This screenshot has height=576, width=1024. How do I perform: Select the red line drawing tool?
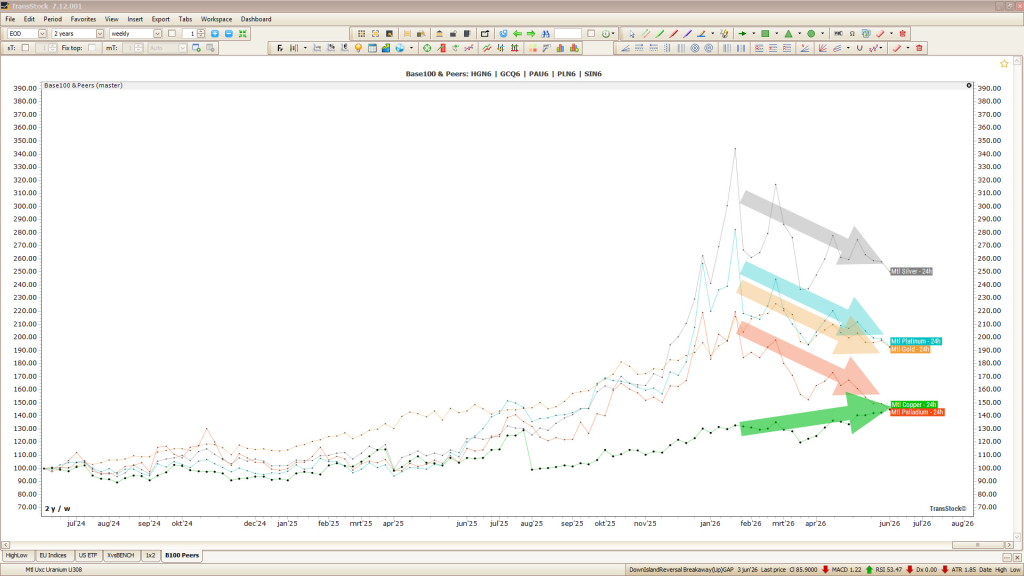[x=673, y=33]
